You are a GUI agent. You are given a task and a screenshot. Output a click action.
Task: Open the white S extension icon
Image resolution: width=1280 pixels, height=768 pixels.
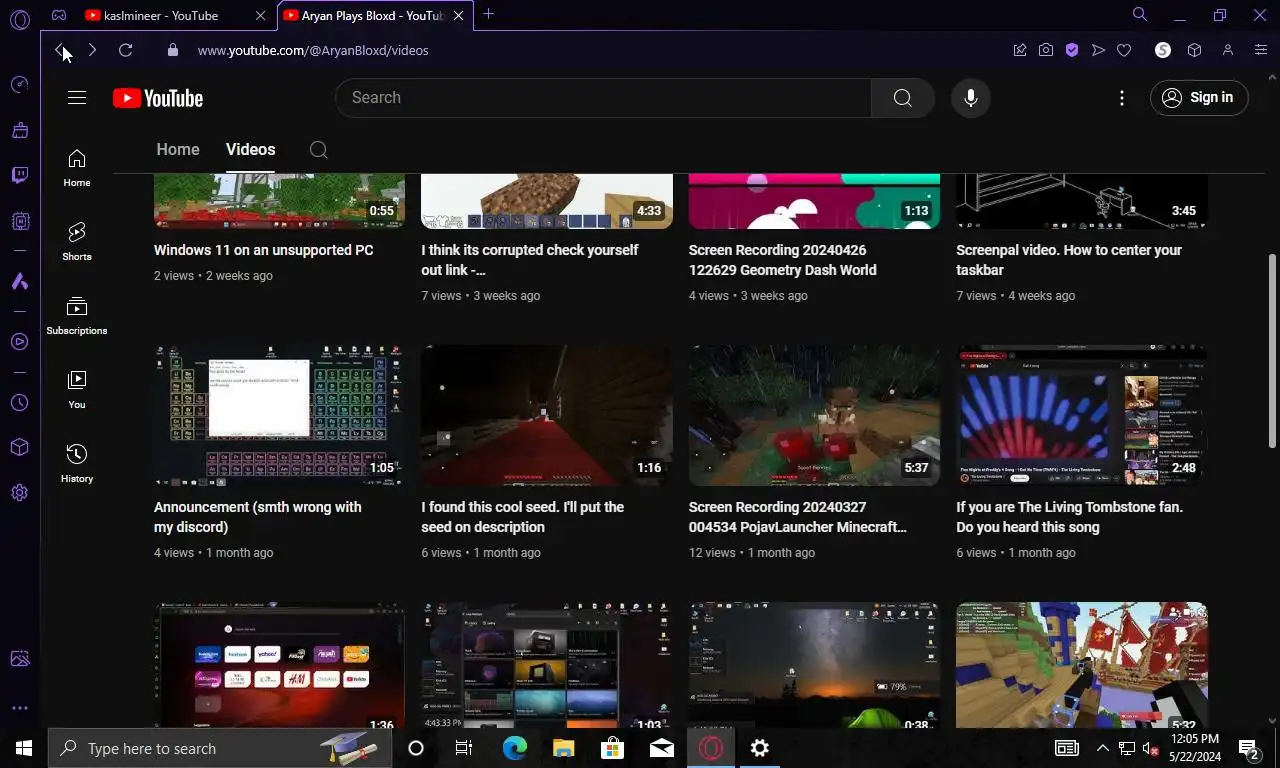[x=1163, y=50]
